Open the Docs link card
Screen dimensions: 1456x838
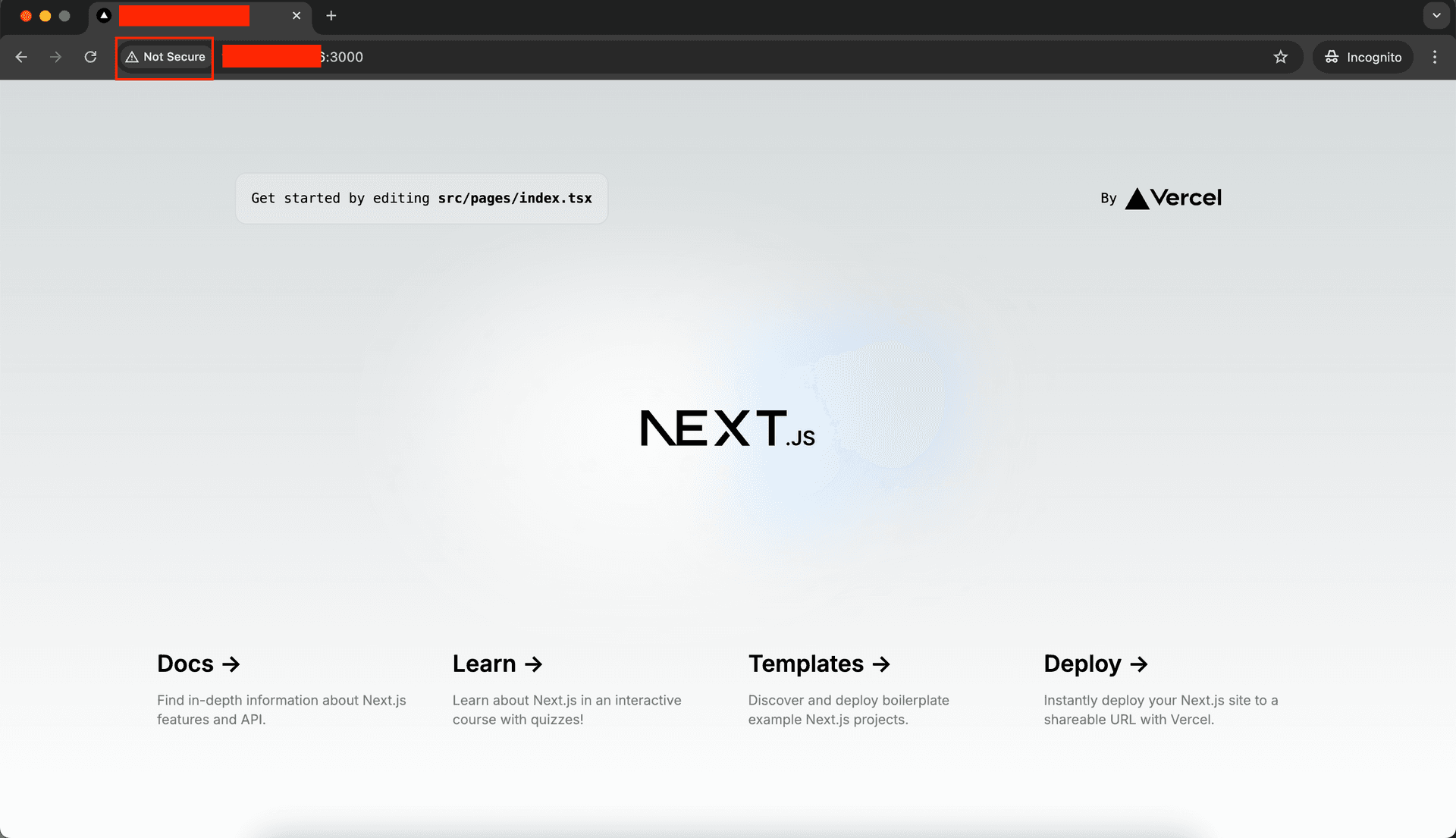(281, 689)
